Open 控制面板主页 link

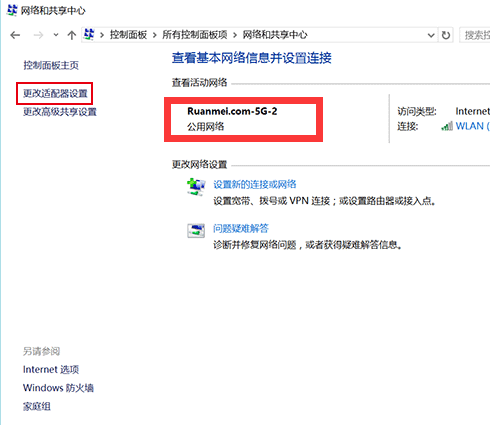51,65
